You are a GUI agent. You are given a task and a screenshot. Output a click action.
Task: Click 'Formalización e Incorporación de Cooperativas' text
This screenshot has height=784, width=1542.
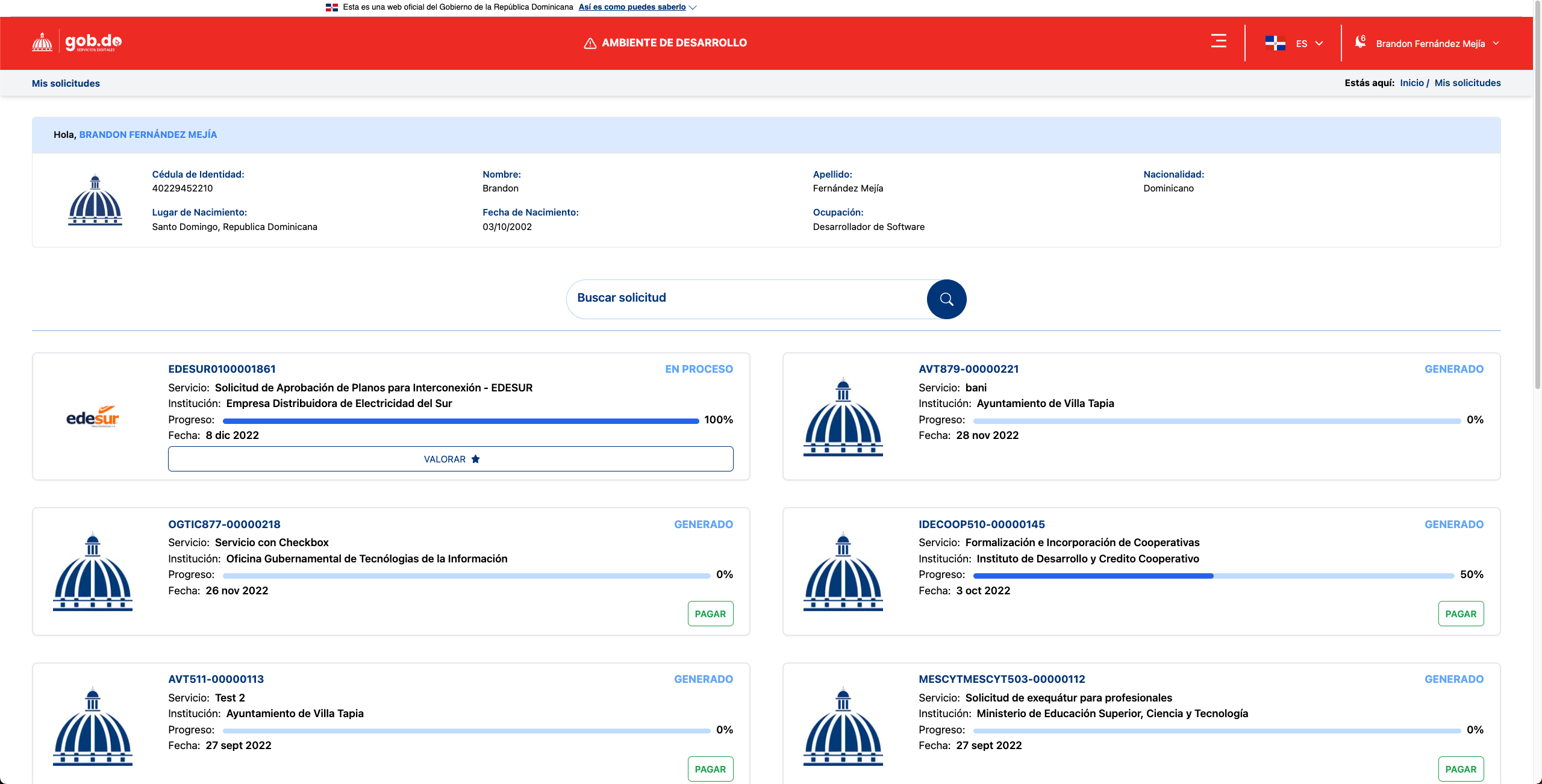pyautogui.click(x=1082, y=543)
